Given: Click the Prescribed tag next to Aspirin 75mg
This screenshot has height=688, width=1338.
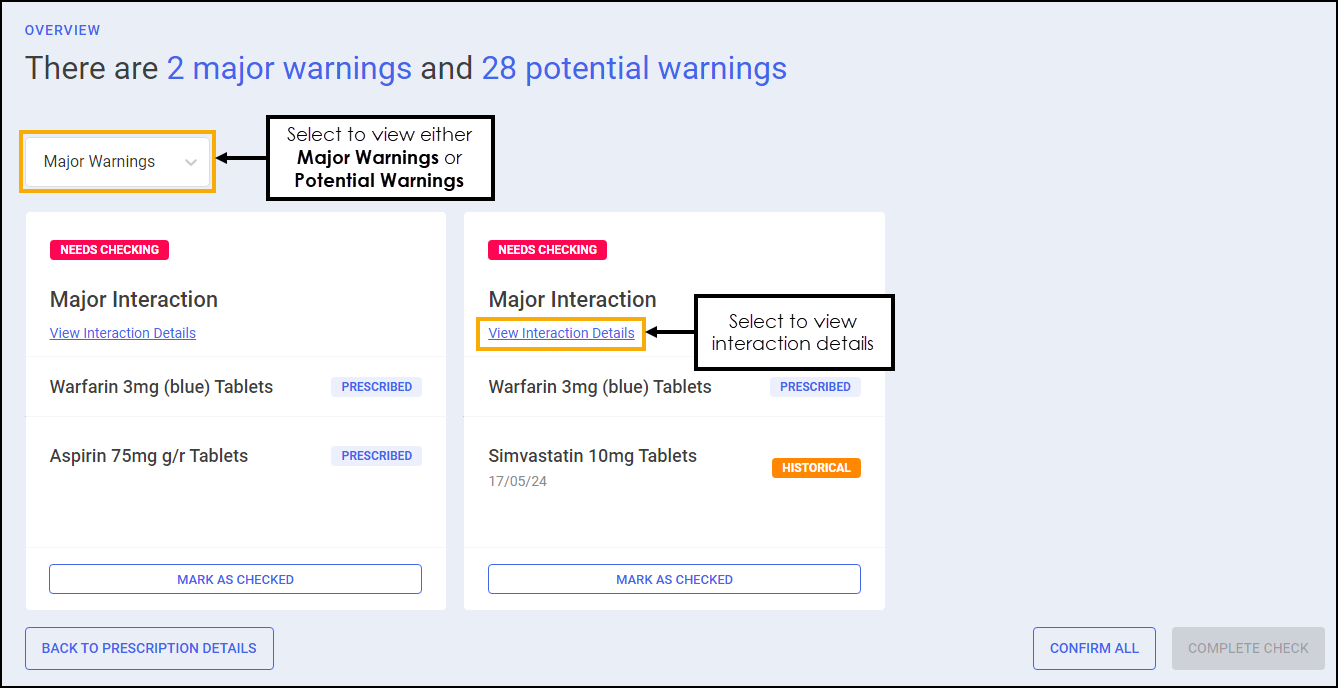Looking at the screenshot, I should [376, 456].
